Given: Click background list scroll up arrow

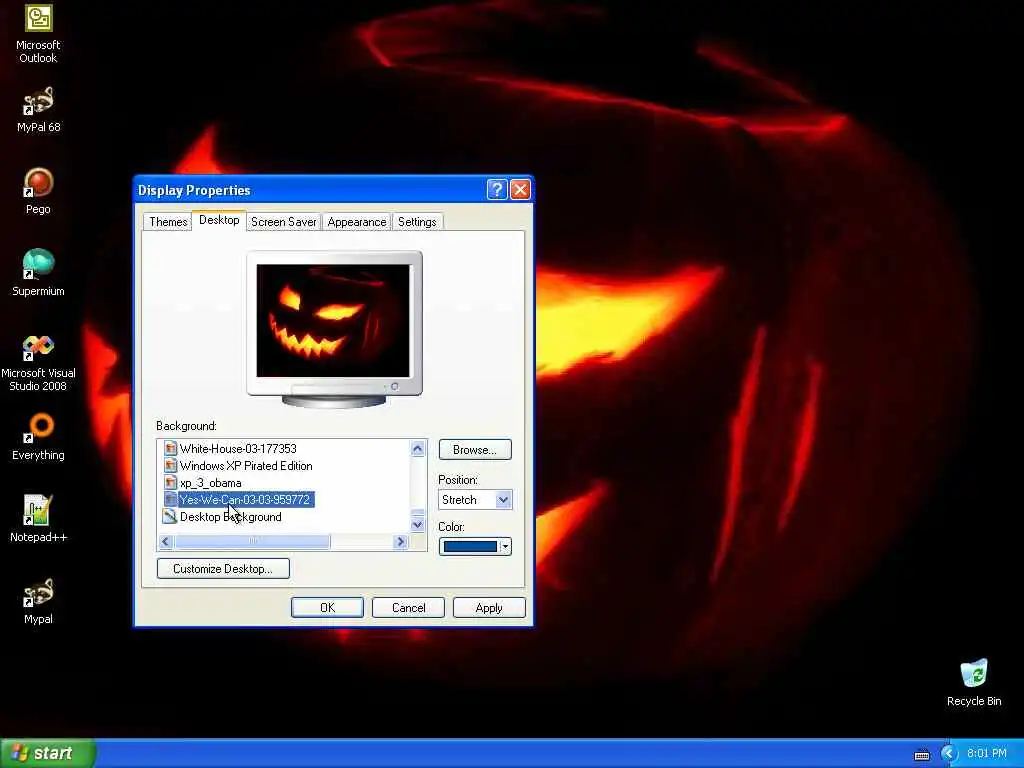Looking at the screenshot, I should click(x=418, y=448).
